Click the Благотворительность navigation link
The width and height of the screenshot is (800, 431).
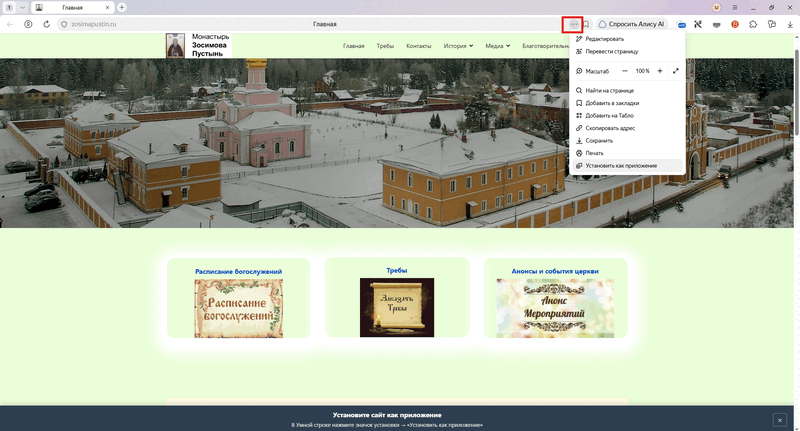click(545, 46)
